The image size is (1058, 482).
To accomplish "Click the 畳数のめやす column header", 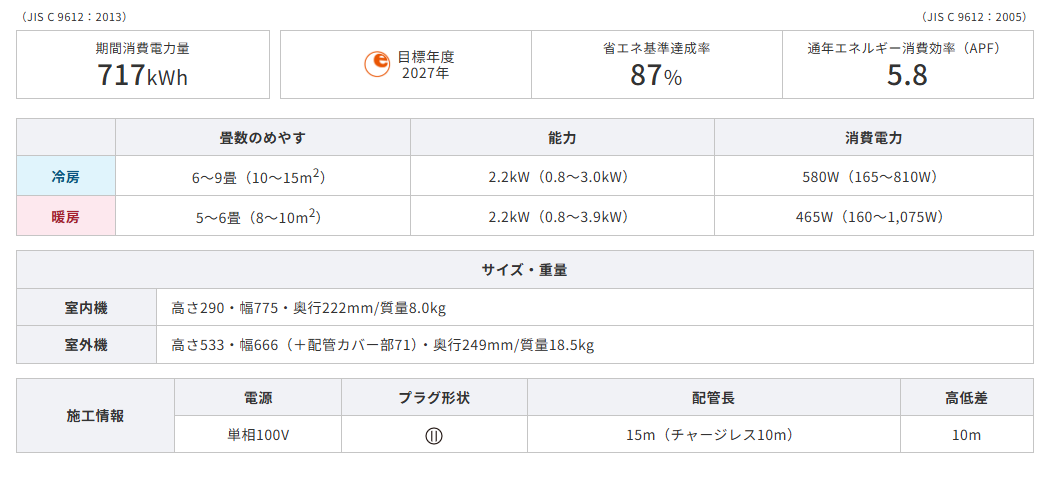I will pos(262,138).
